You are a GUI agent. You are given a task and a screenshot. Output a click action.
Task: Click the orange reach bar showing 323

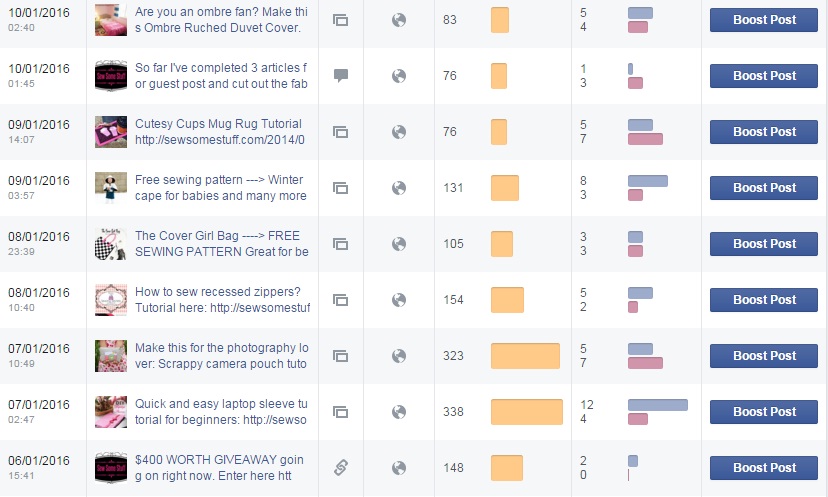(x=525, y=356)
